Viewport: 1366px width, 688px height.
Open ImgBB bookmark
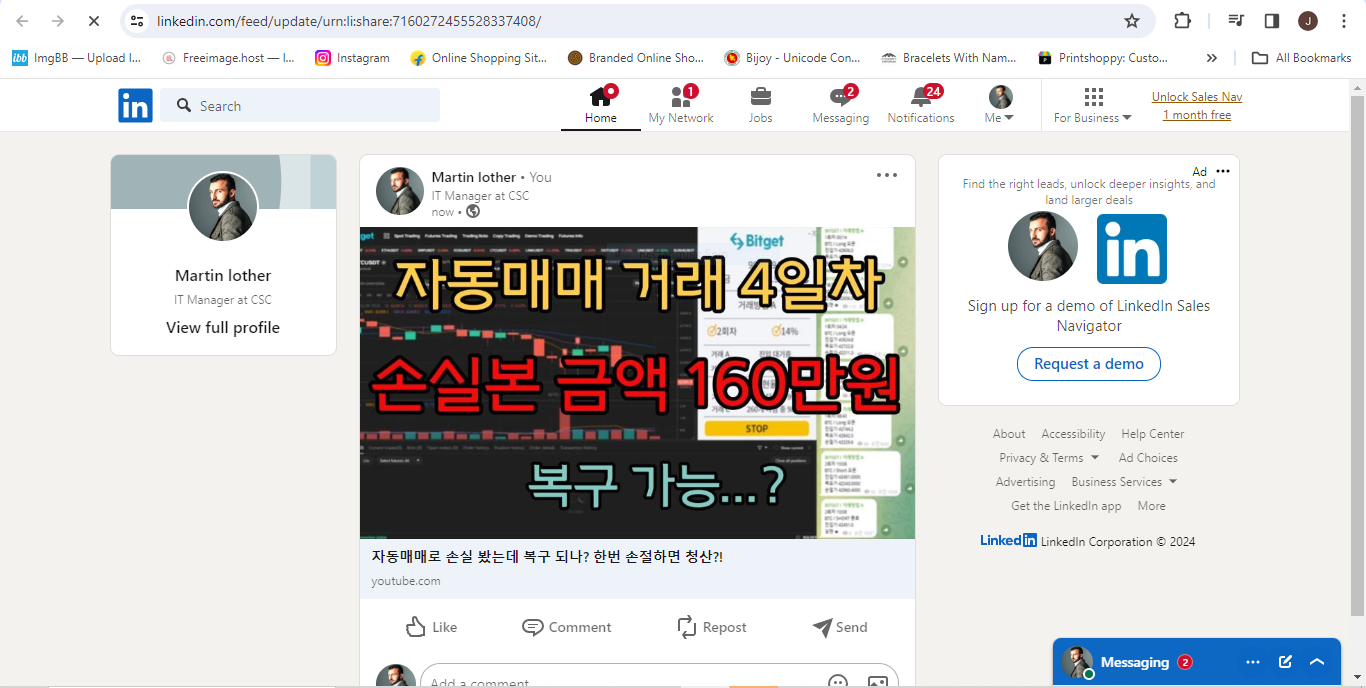77,58
